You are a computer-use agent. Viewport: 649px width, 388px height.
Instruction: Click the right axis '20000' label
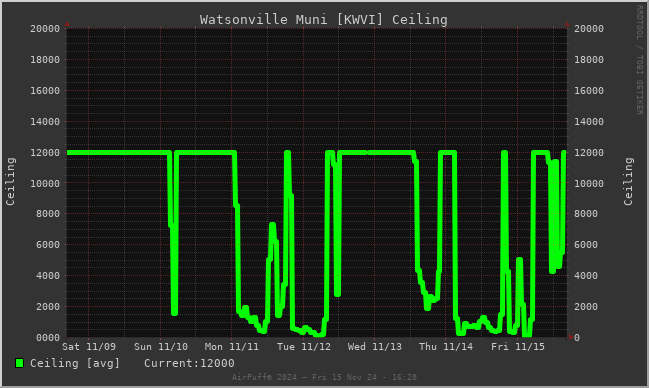(x=589, y=29)
